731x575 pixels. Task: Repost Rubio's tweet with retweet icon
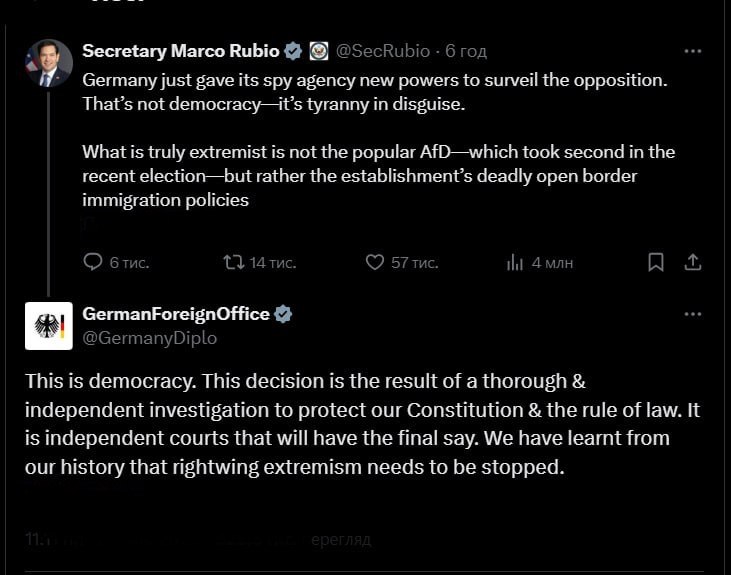pos(233,262)
